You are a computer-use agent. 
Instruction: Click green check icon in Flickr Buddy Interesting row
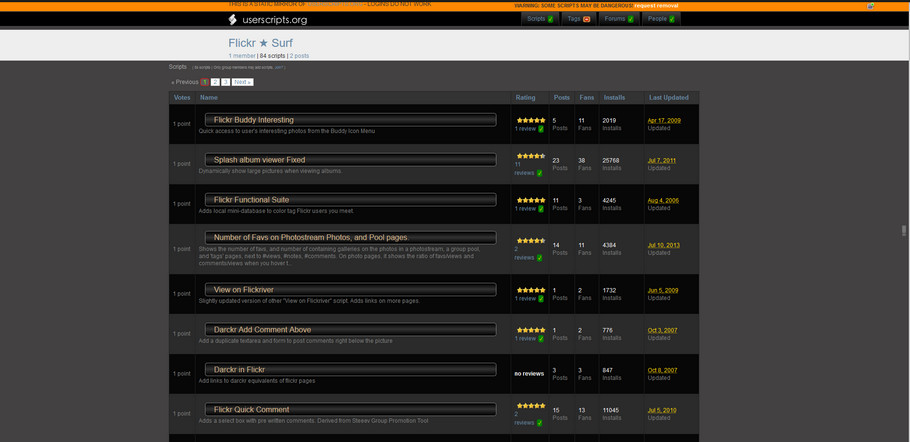541,129
